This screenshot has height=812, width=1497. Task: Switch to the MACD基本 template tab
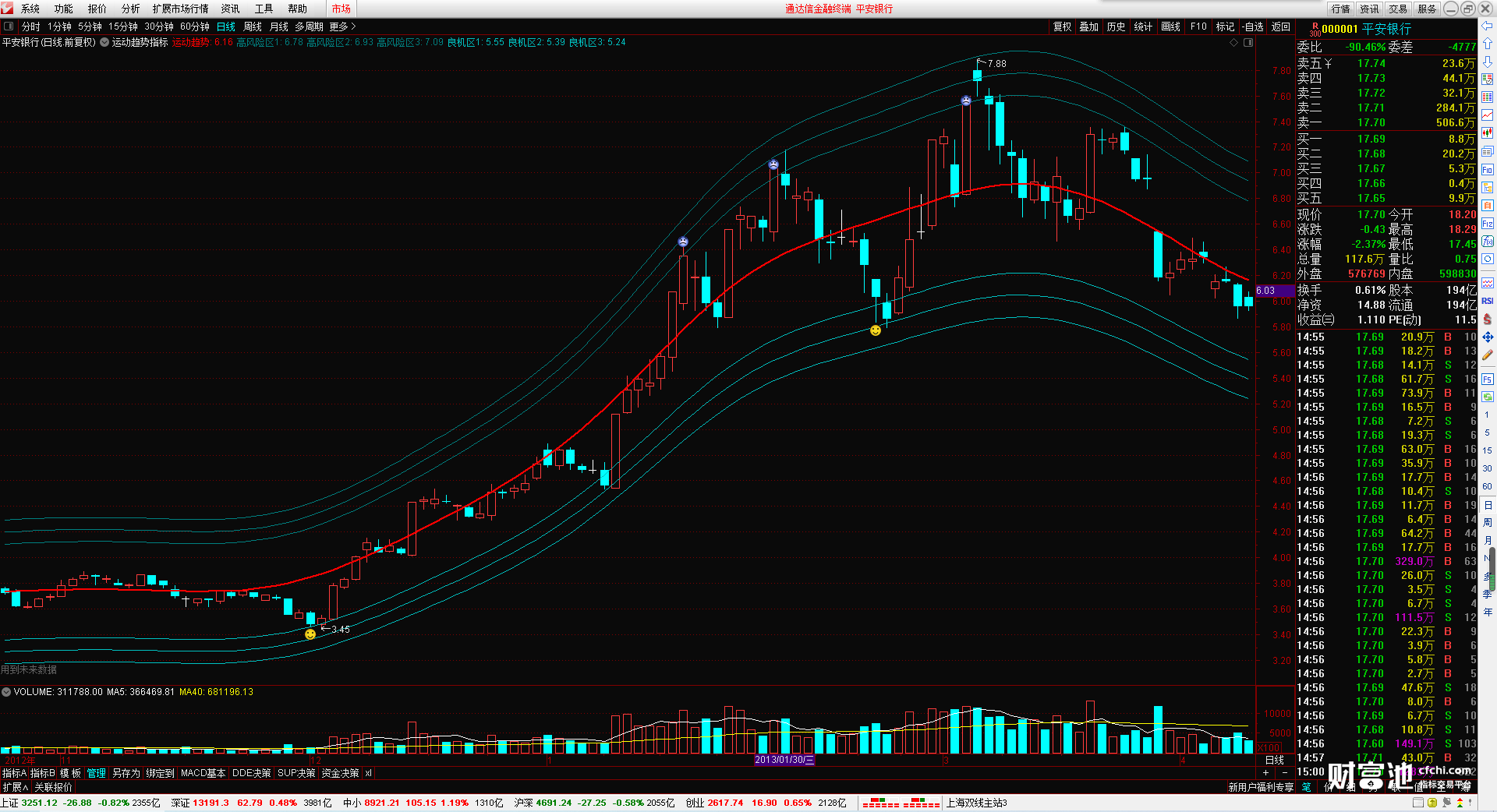point(203,773)
